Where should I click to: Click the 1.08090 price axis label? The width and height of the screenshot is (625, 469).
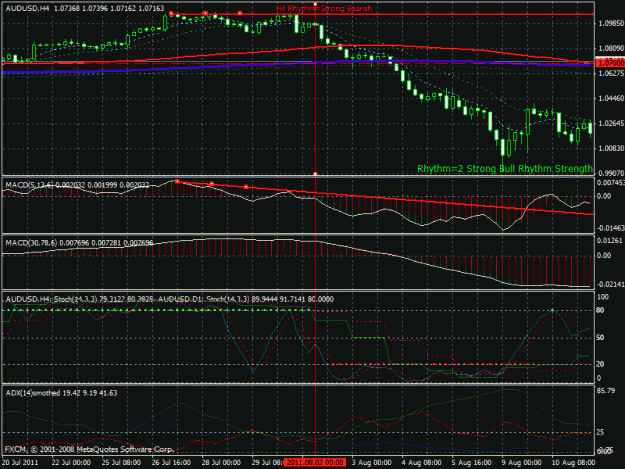(611, 49)
